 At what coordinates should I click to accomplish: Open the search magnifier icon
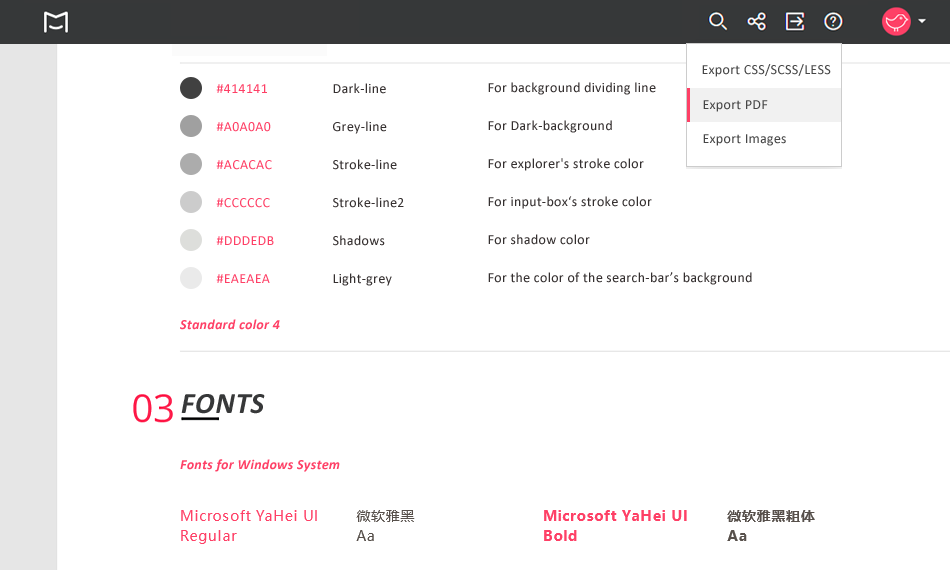pos(717,21)
